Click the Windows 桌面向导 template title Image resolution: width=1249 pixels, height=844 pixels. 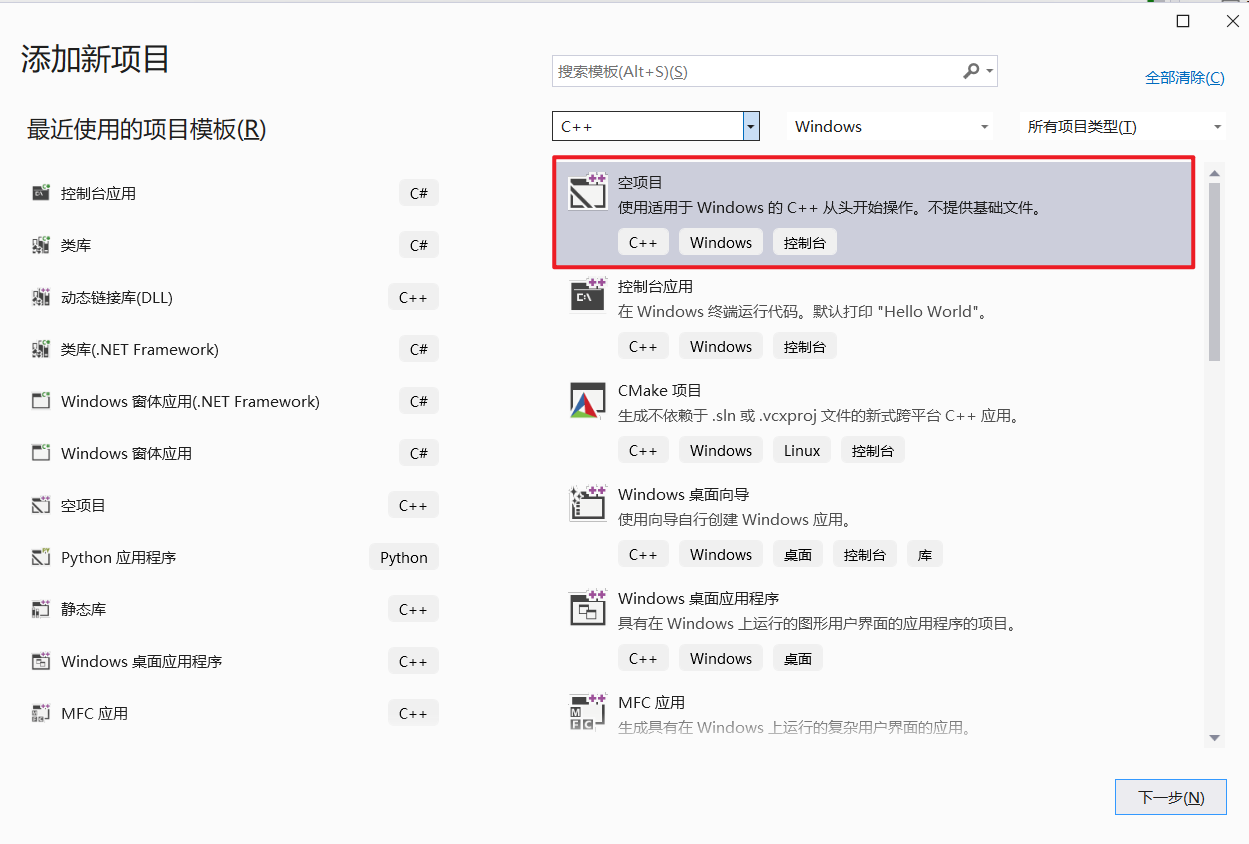[683, 494]
